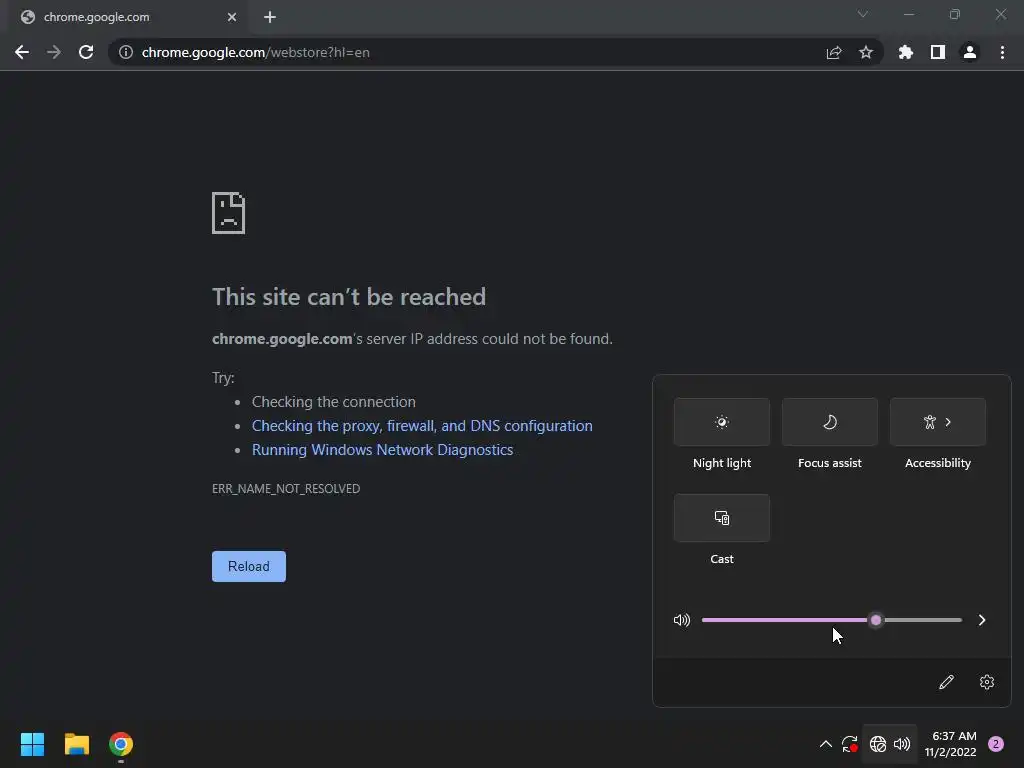Open sound output options arrow
Viewport: 1024px width, 768px height.
coord(982,620)
